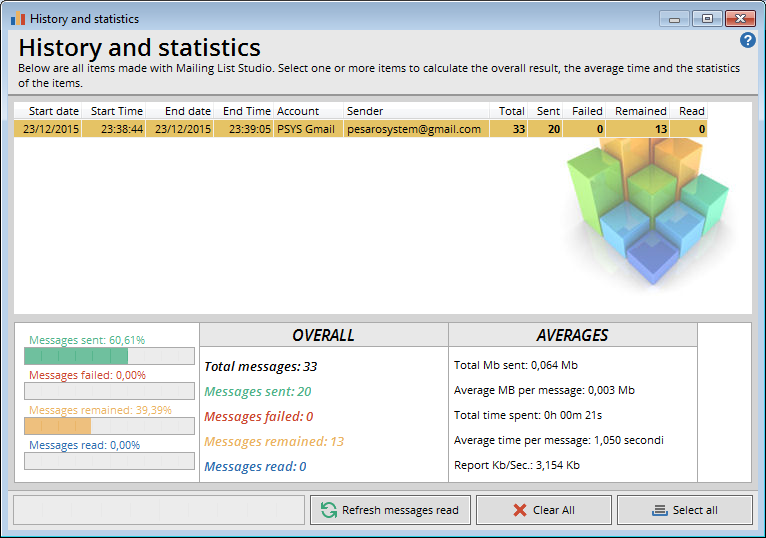The image size is (766, 538).
Task: Click the list icon on Select all
Action: (659, 510)
